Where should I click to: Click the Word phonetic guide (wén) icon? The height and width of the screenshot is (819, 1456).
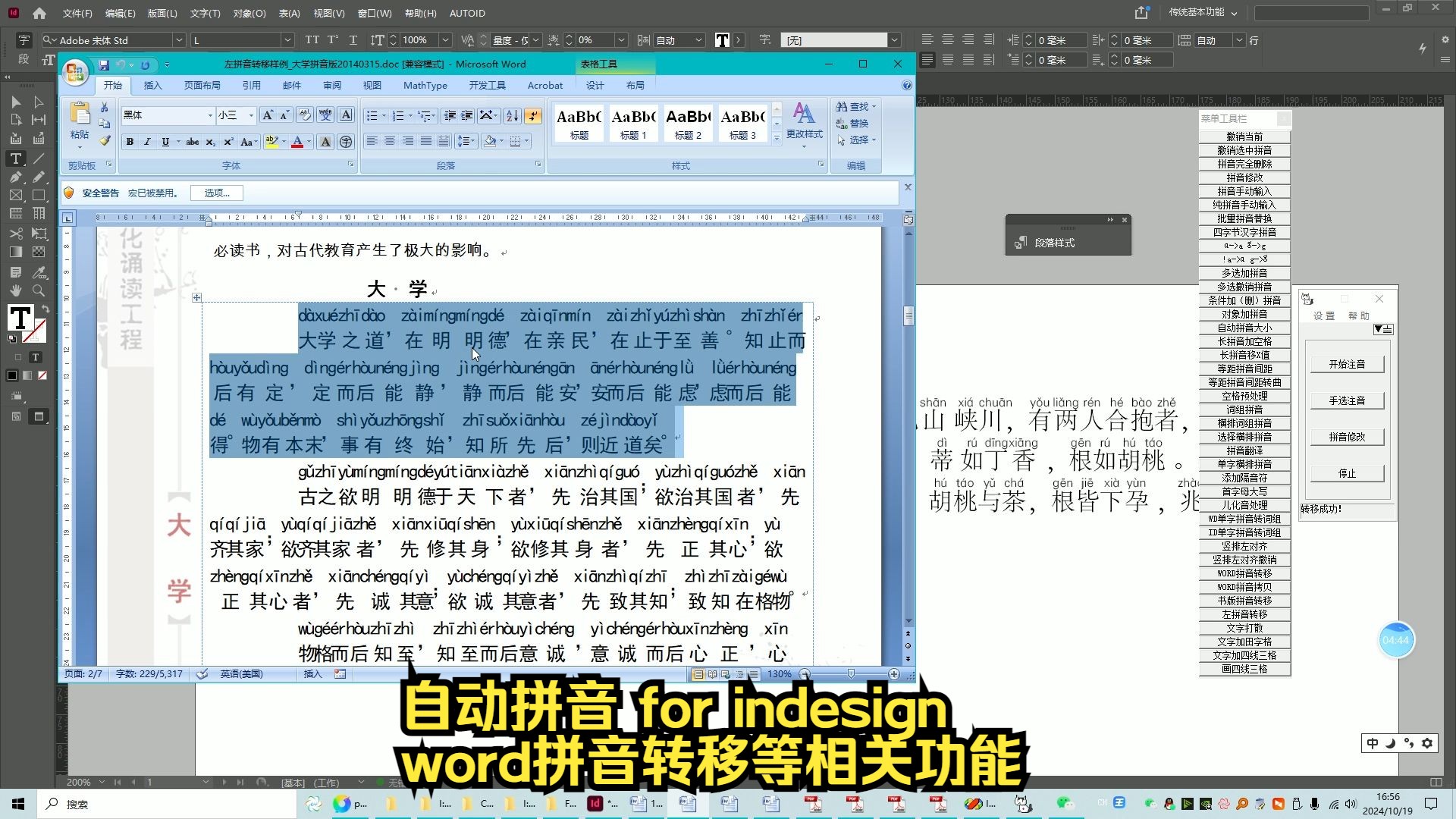pyautogui.click(x=325, y=115)
